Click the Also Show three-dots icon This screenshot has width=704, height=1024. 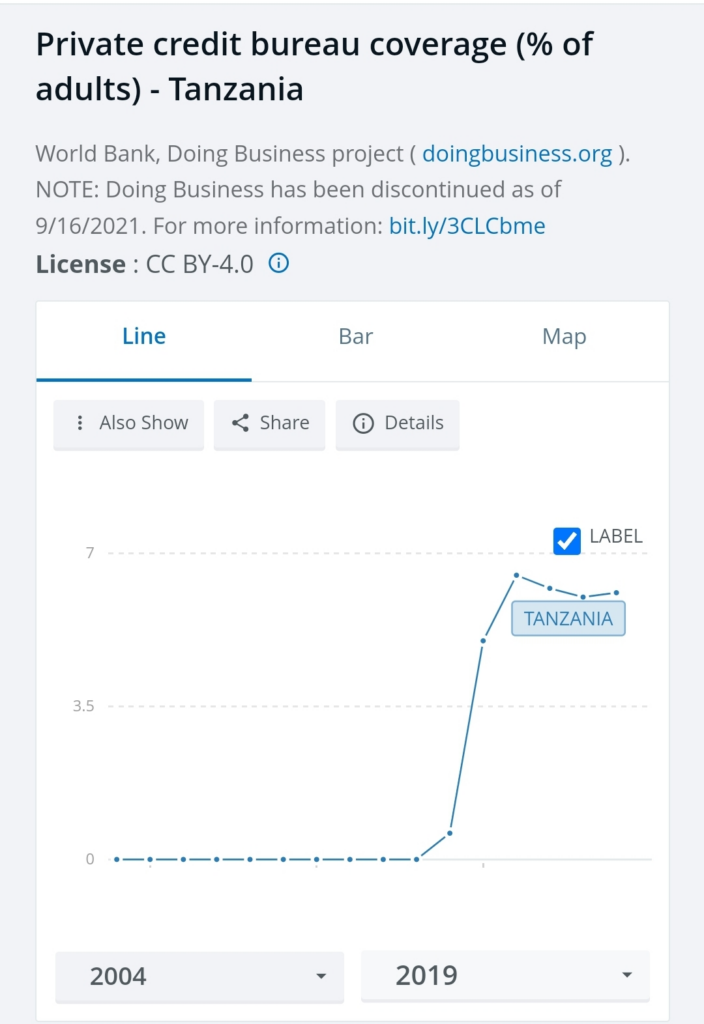[x=80, y=423]
